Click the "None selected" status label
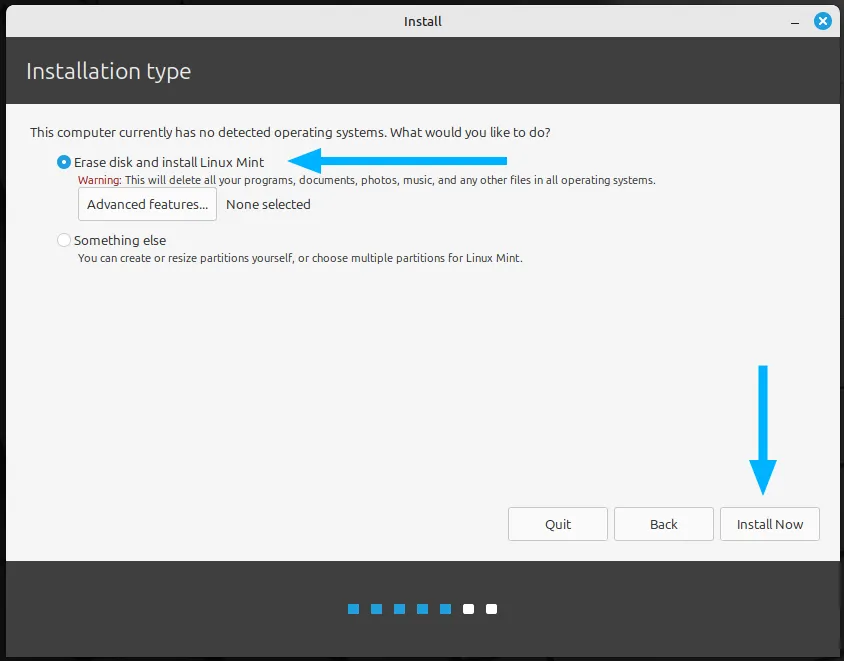This screenshot has width=844, height=661. (x=268, y=204)
